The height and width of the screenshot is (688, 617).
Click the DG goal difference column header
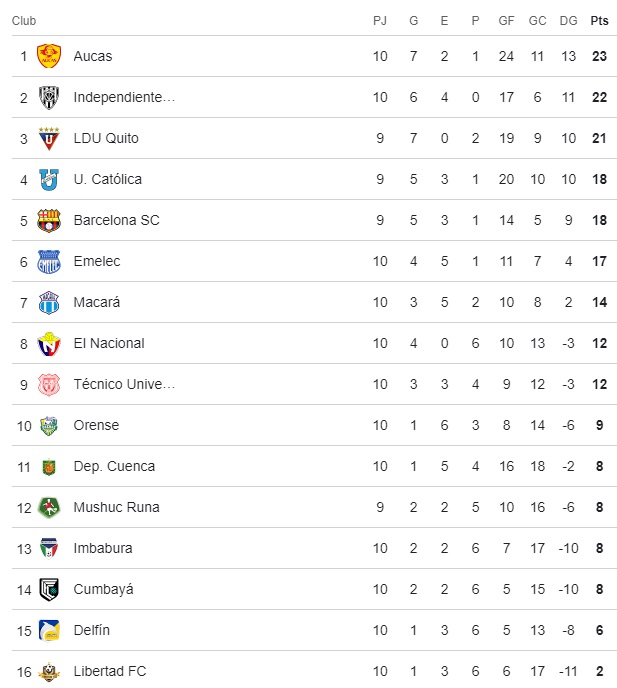pos(569,20)
